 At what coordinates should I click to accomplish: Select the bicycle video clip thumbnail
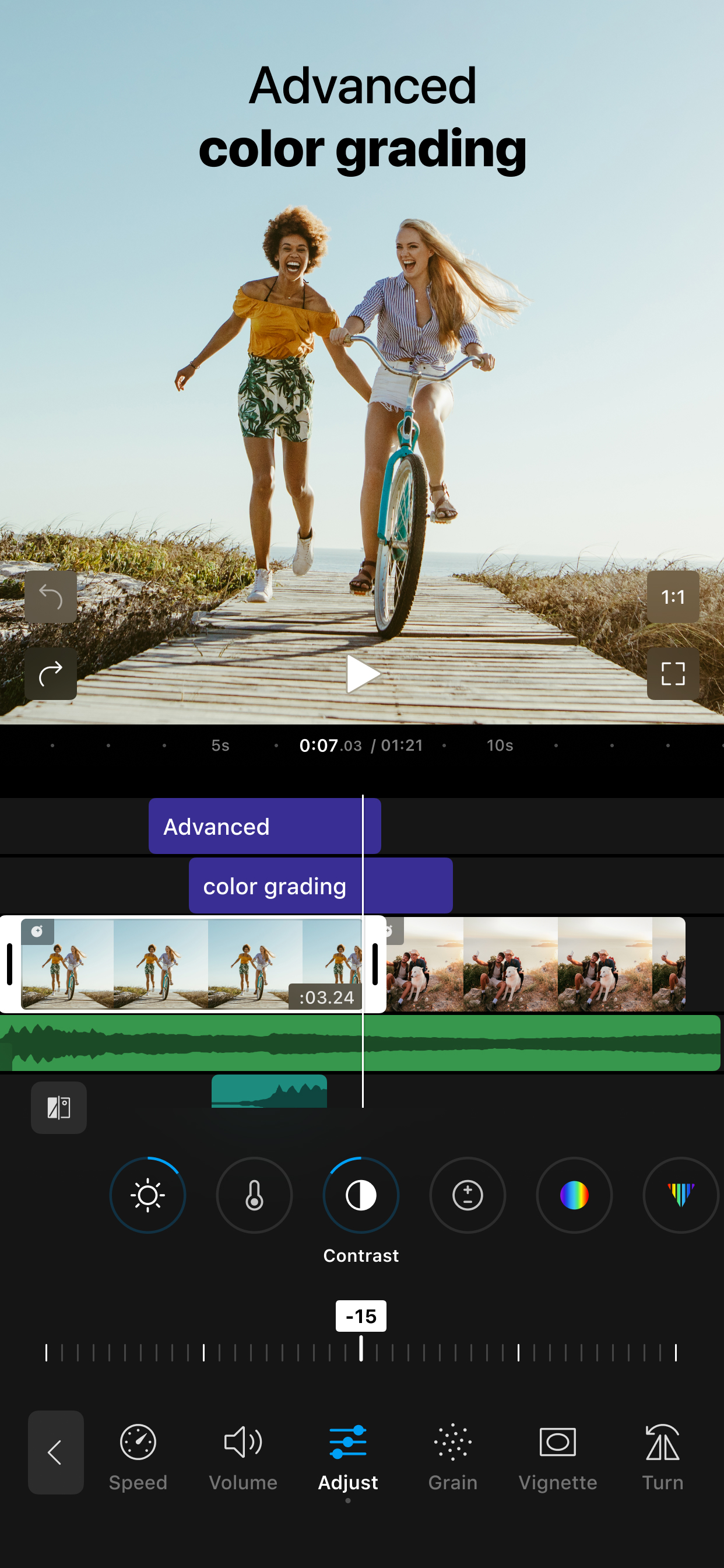tap(192, 964)
